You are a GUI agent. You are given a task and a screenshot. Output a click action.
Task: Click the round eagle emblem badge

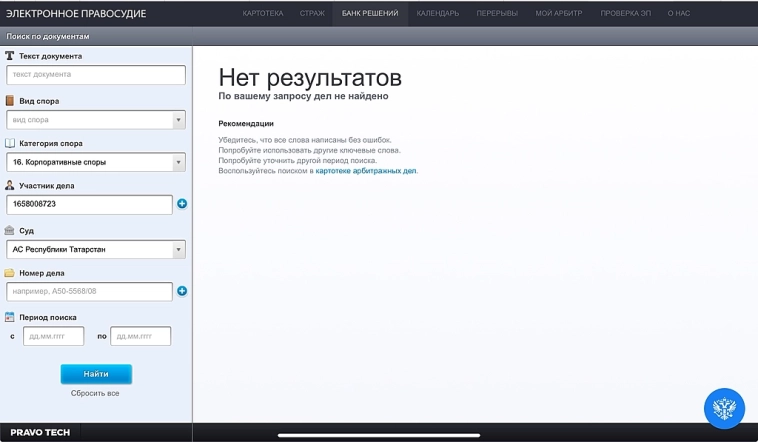point(724,408)
